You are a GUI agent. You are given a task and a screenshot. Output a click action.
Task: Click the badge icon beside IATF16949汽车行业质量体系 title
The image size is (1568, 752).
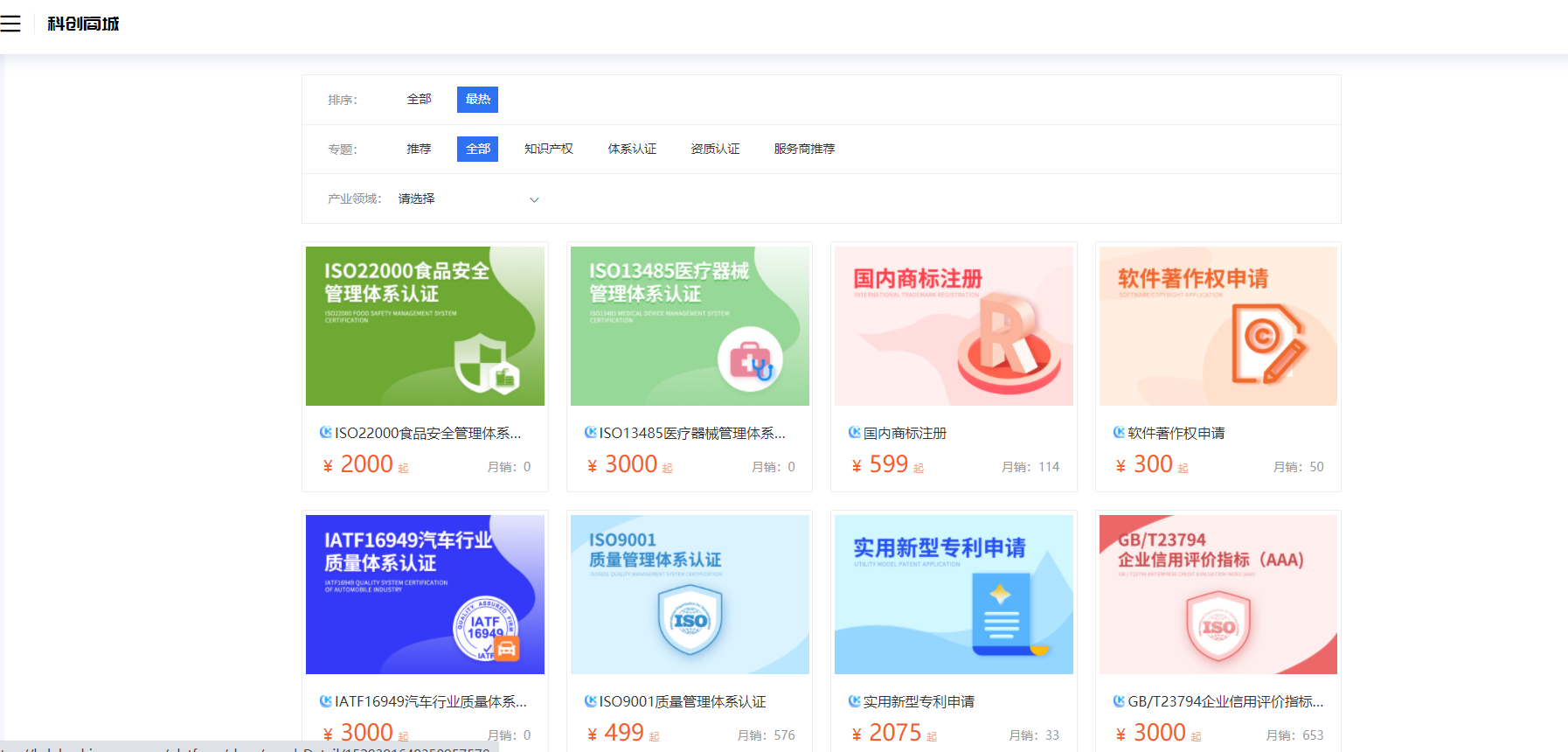tap(326, 700)
